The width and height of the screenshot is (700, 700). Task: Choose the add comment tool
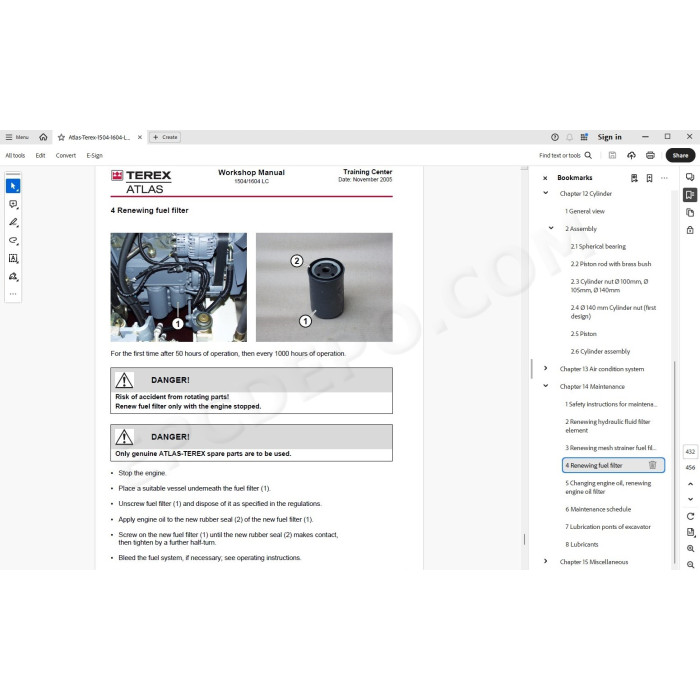13,204
